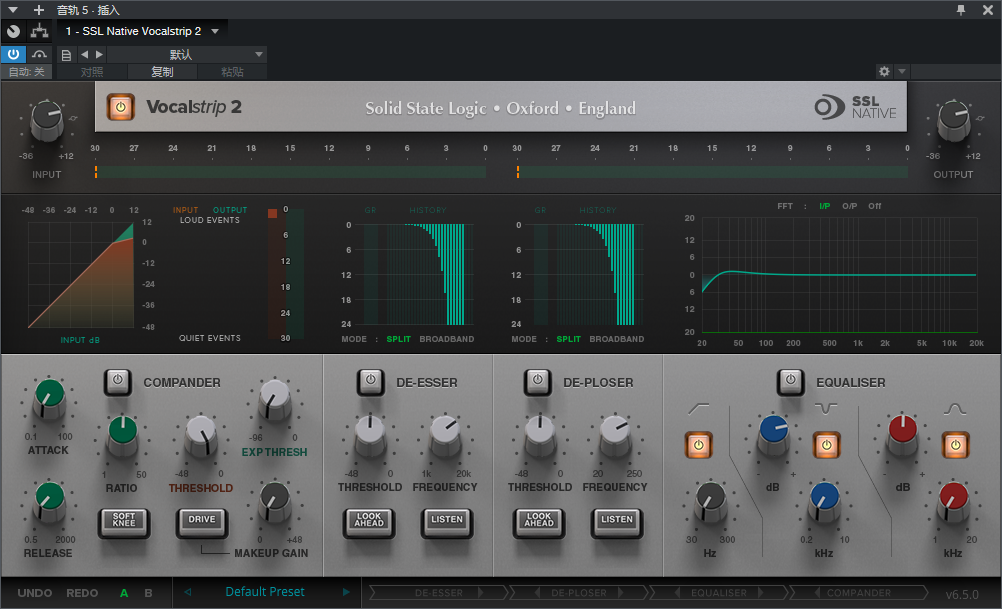The image size is (1002, 609).
Task: Open the routing/sidechain icon
Action: [40, 31]
